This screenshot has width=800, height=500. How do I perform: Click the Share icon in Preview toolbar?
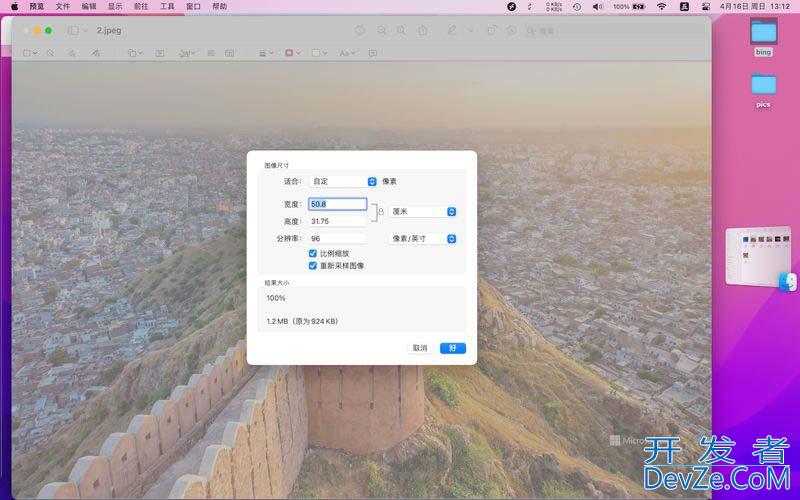click(x=423, y=31)
